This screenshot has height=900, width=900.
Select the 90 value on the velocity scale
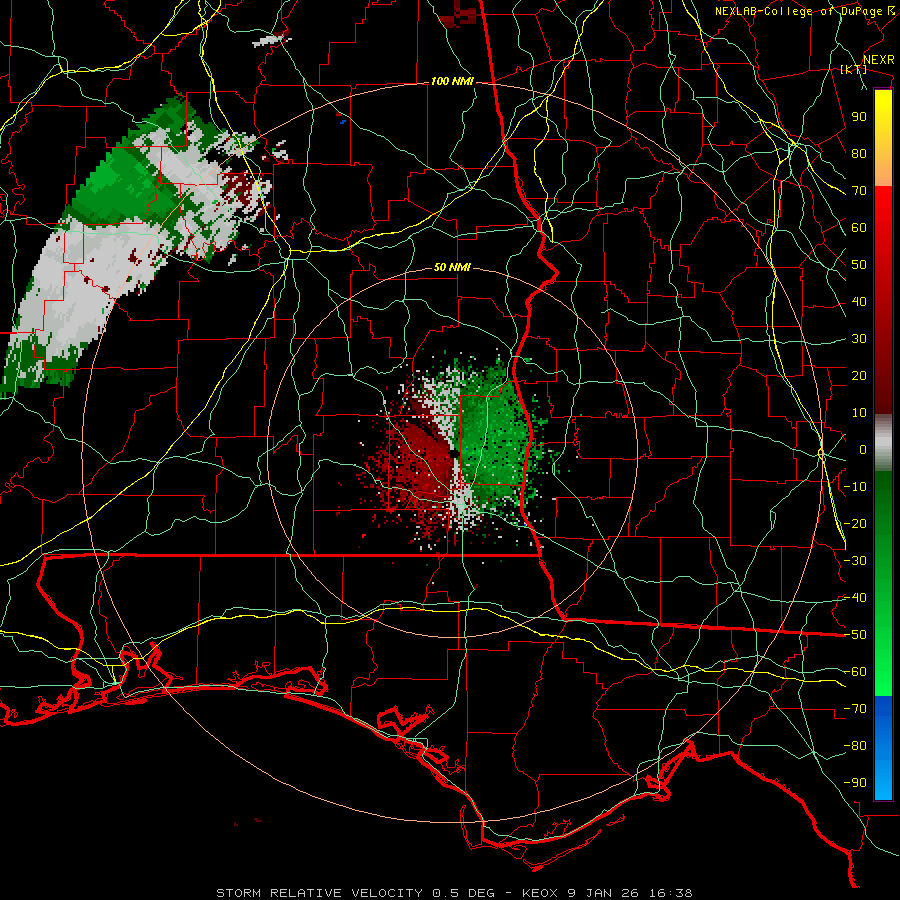tap(859, 117)
